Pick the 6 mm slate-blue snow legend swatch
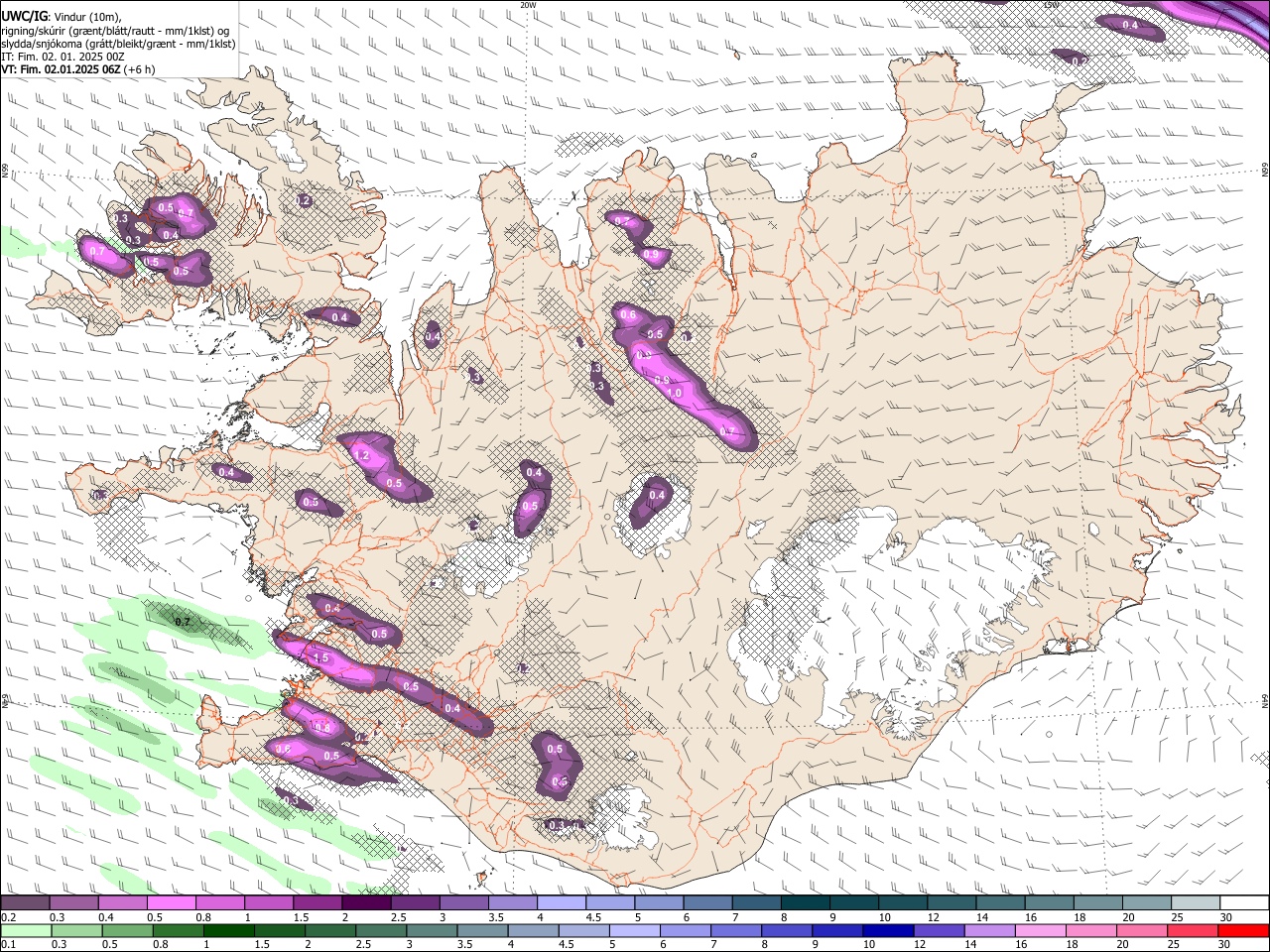This screenshot has height=952, width=1270. point(708,903)
